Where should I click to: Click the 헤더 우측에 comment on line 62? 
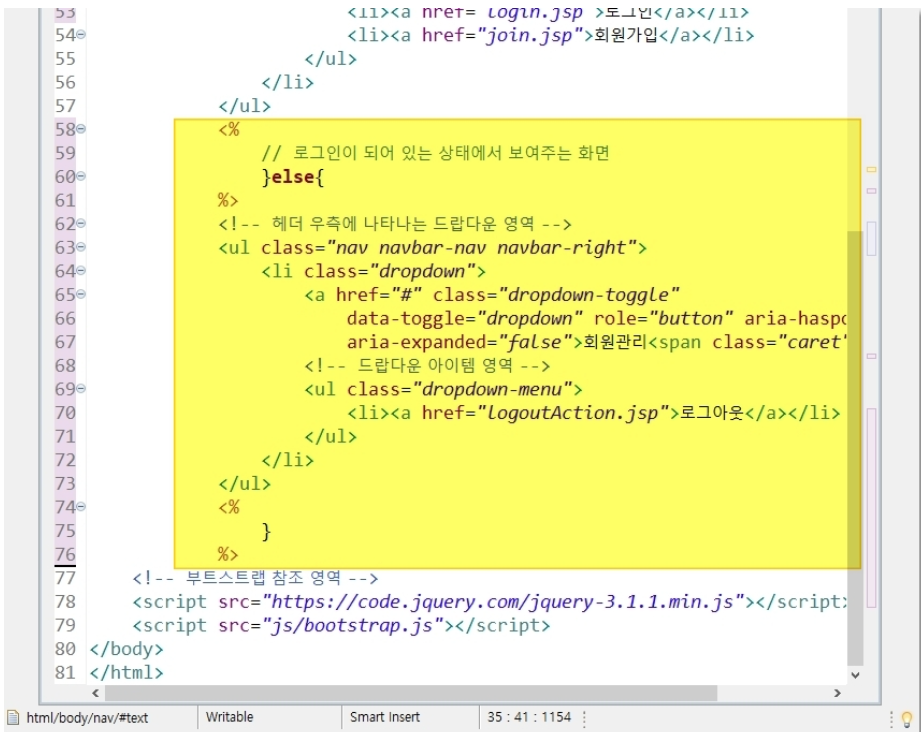tap(394, 224)
